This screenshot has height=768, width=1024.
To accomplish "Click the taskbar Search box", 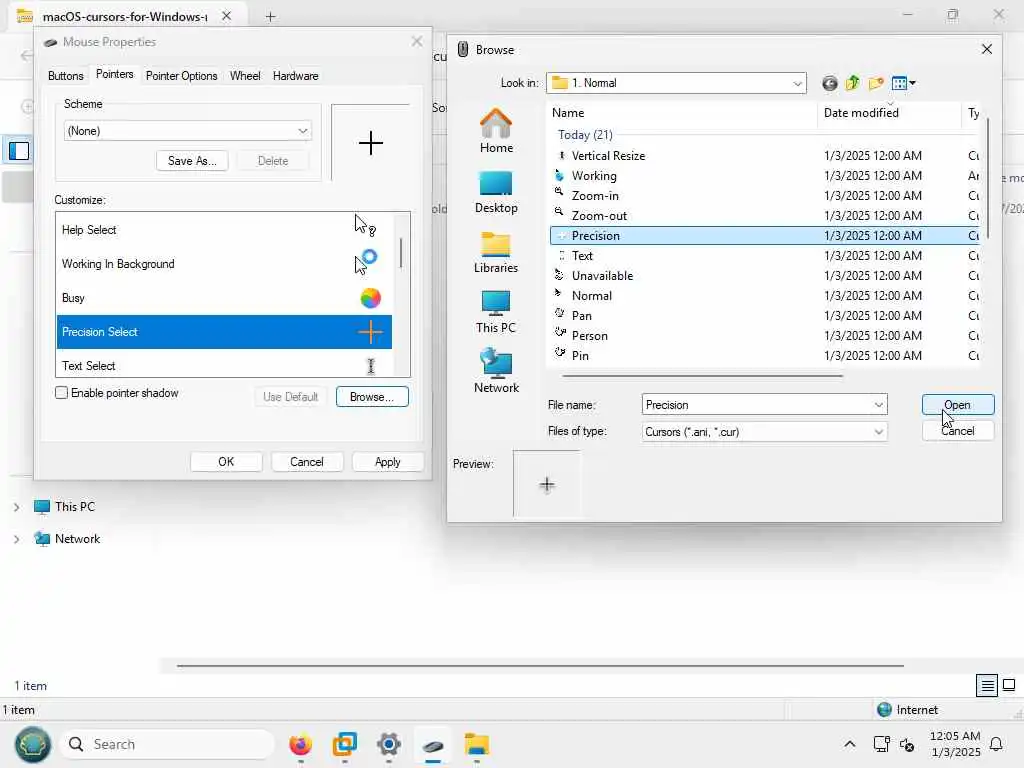I will (167, 744).
